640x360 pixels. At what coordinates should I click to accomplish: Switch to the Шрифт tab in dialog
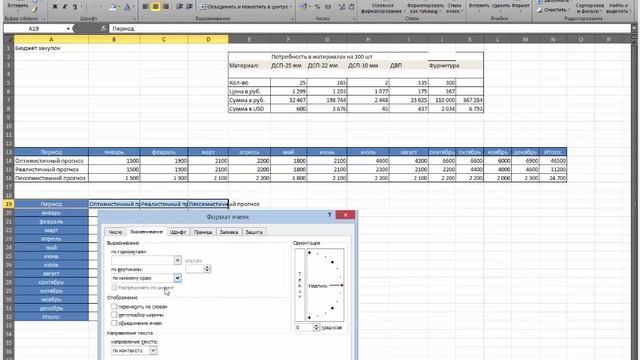pos(178,232)
